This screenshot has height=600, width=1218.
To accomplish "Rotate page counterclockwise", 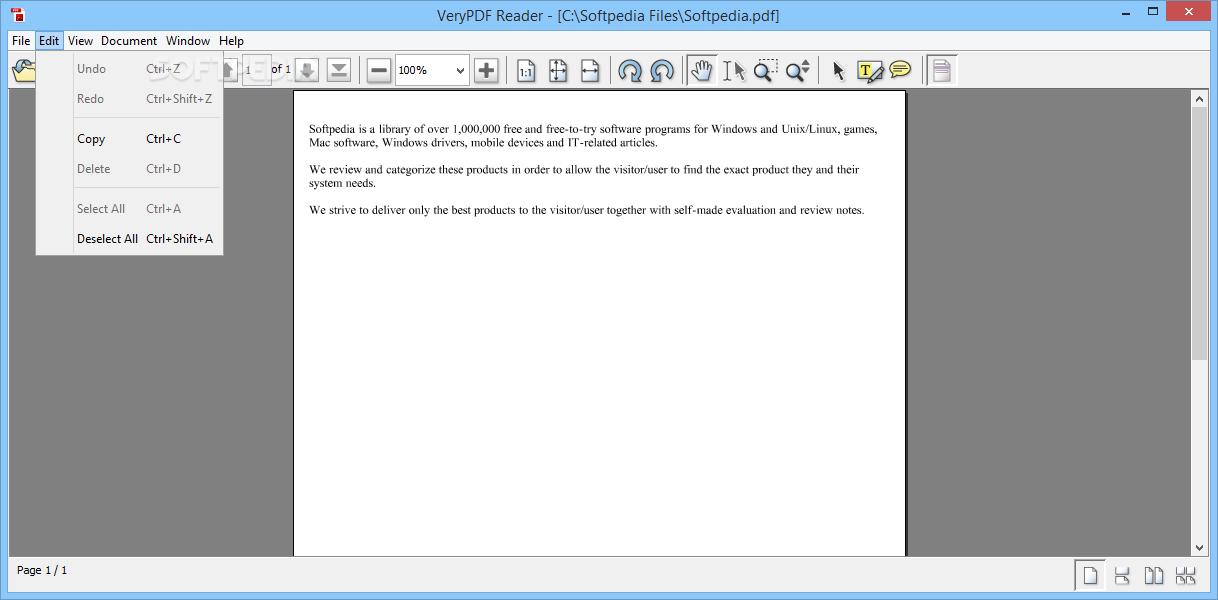I will [x=662, y=70].
